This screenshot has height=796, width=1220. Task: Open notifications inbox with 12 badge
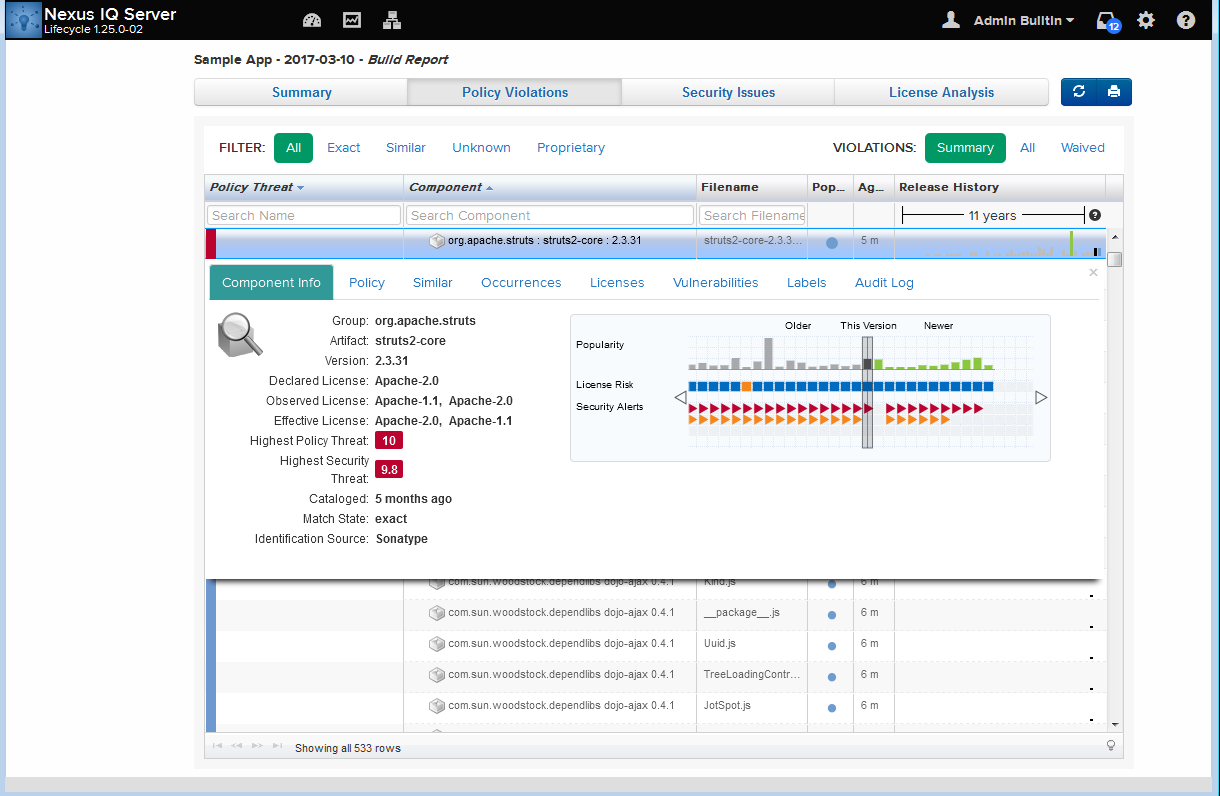(x=1107, y=21)
